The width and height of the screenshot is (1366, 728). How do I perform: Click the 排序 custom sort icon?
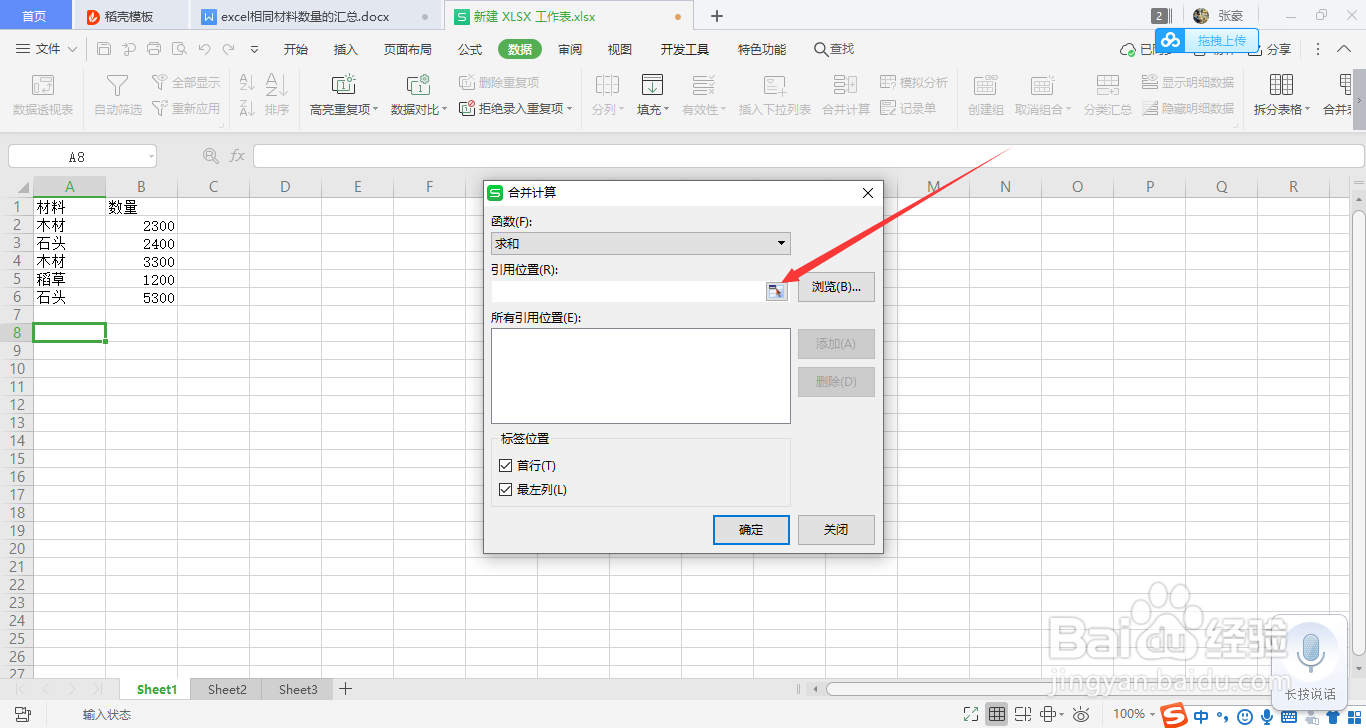coord(277,85)
